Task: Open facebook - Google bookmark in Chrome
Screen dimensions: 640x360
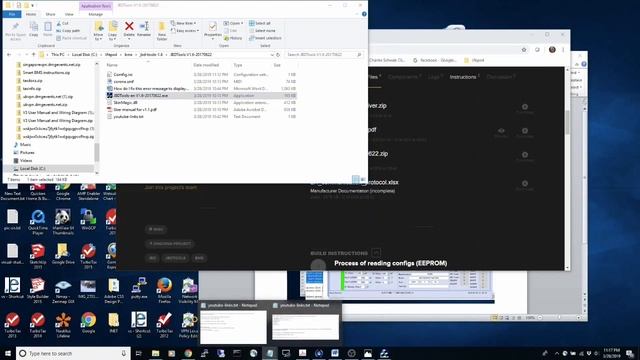Action: point(435,60)
